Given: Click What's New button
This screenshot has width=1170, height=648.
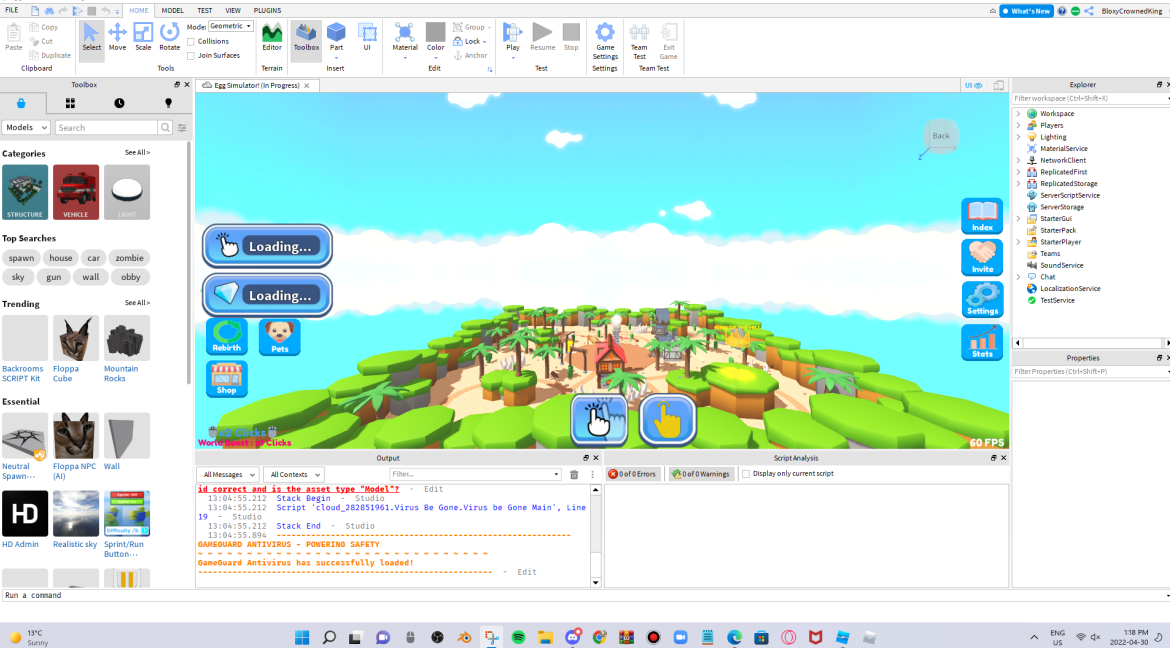Looking at the screenshot, I should (1026, 11).
